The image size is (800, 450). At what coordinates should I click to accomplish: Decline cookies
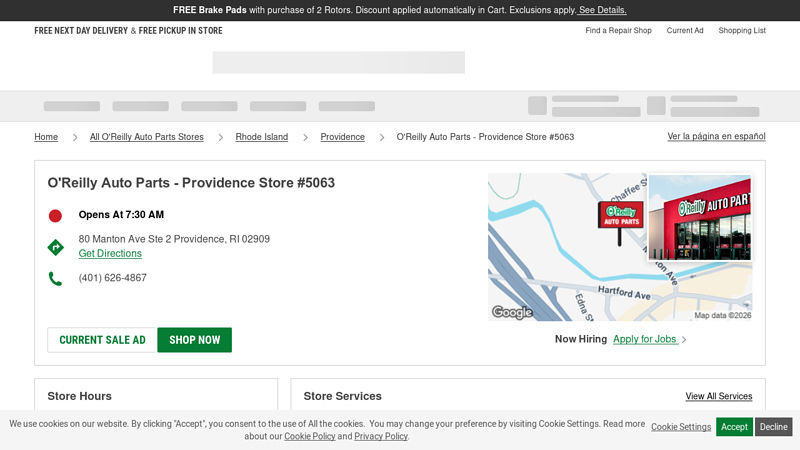click(773, 427)
